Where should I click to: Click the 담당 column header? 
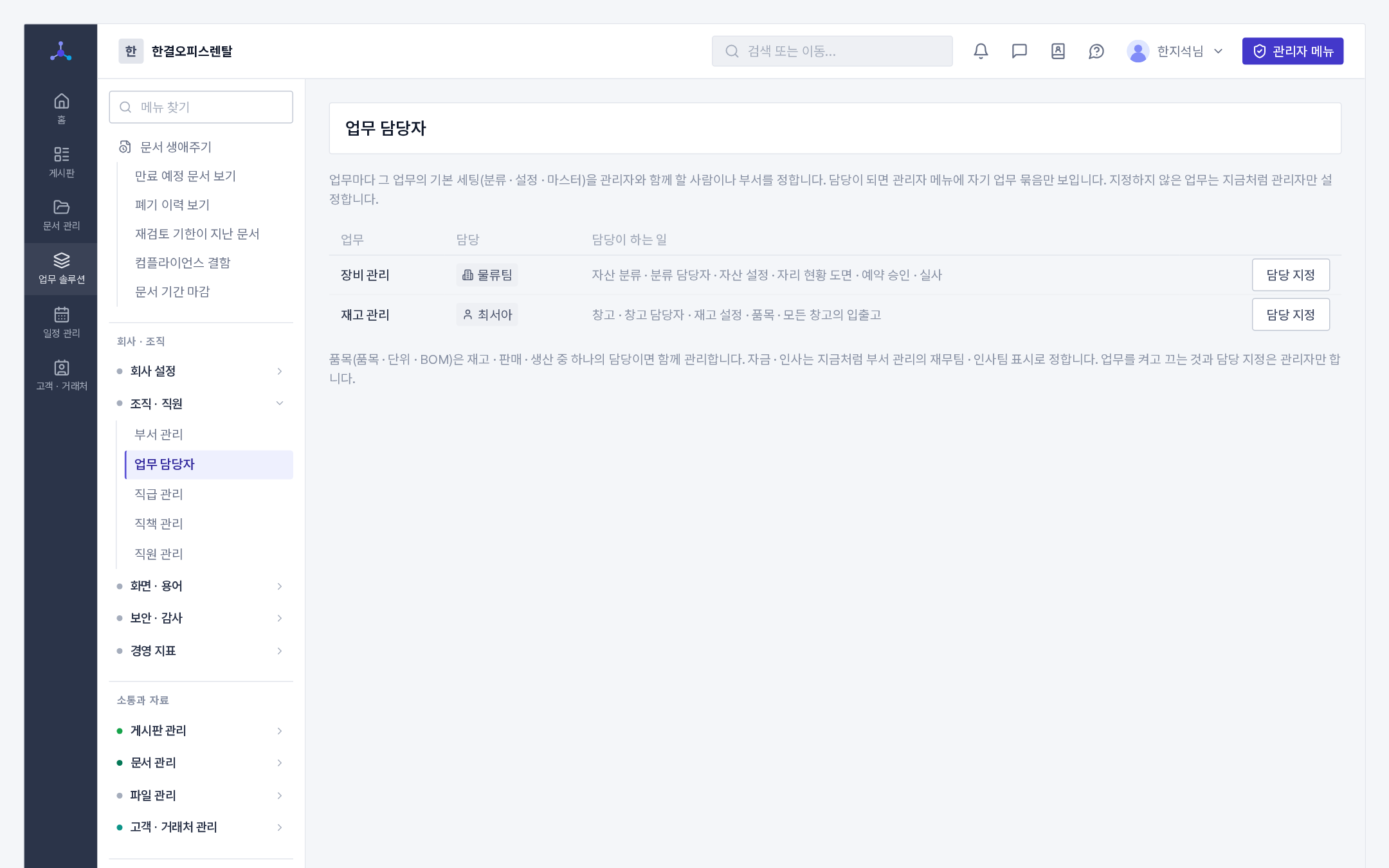pyautogui.click(x=468, y=240)
